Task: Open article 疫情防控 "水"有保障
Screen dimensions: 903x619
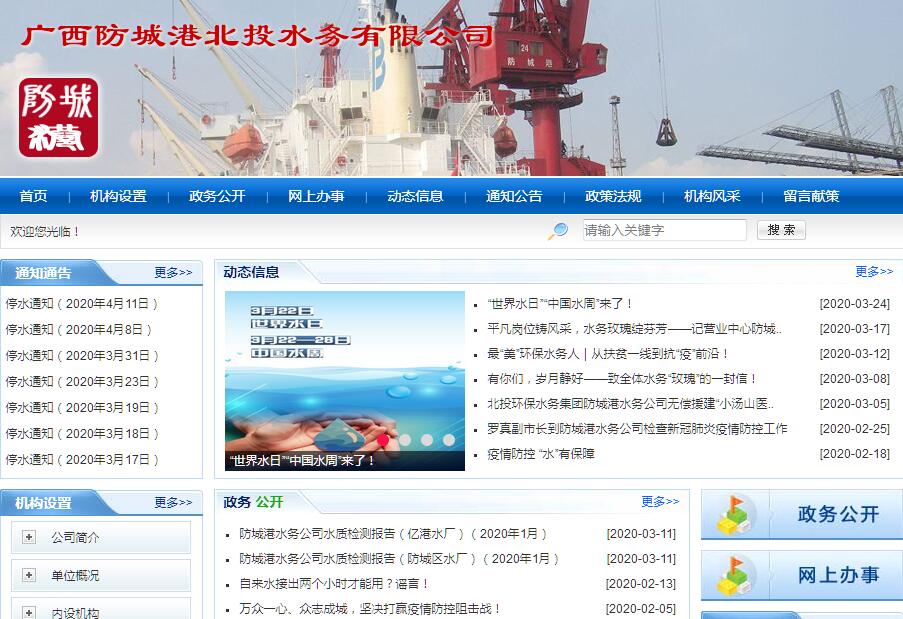Action: [541, 454]
